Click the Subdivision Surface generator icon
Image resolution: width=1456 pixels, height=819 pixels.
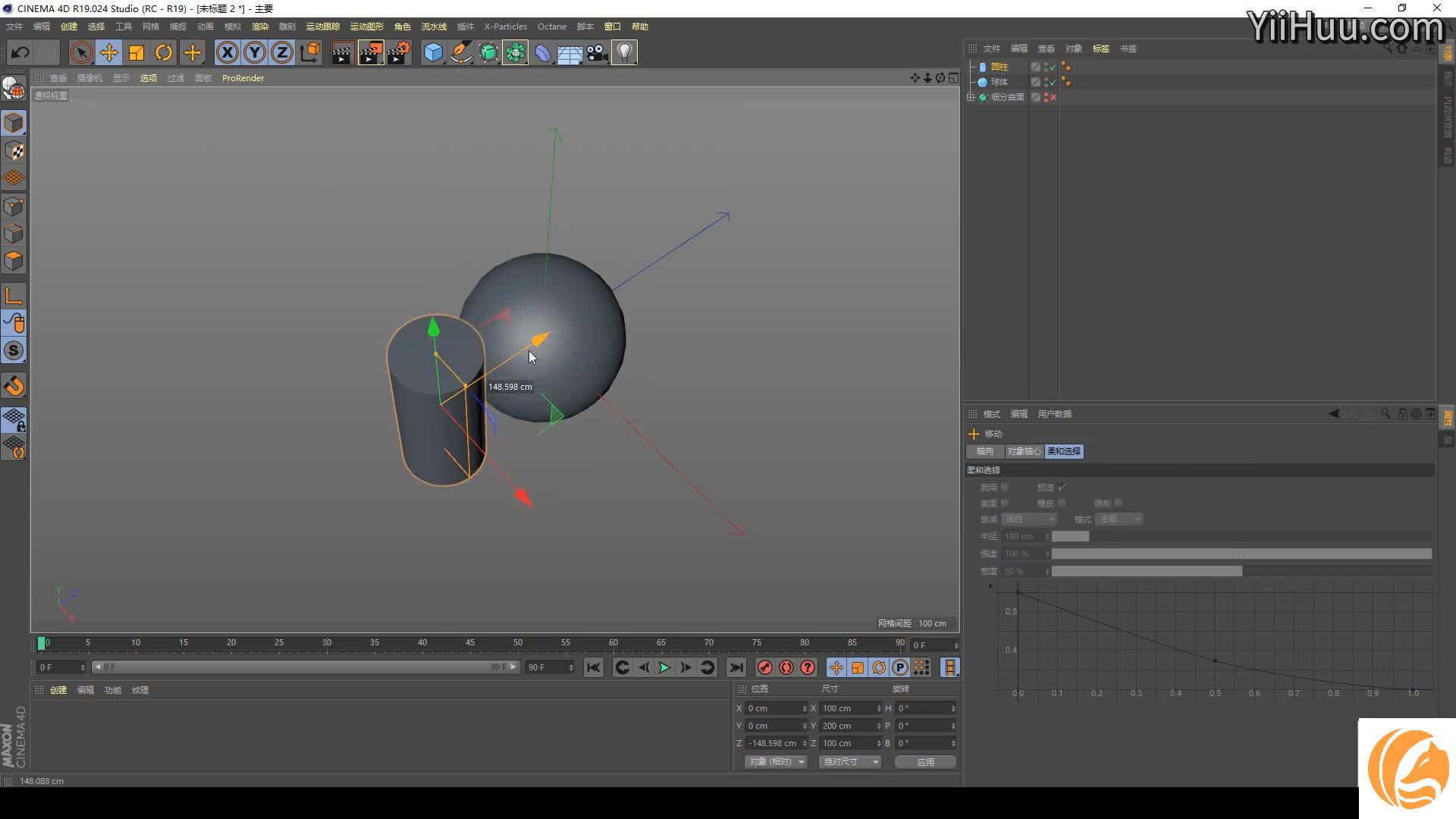coord(488,52)
